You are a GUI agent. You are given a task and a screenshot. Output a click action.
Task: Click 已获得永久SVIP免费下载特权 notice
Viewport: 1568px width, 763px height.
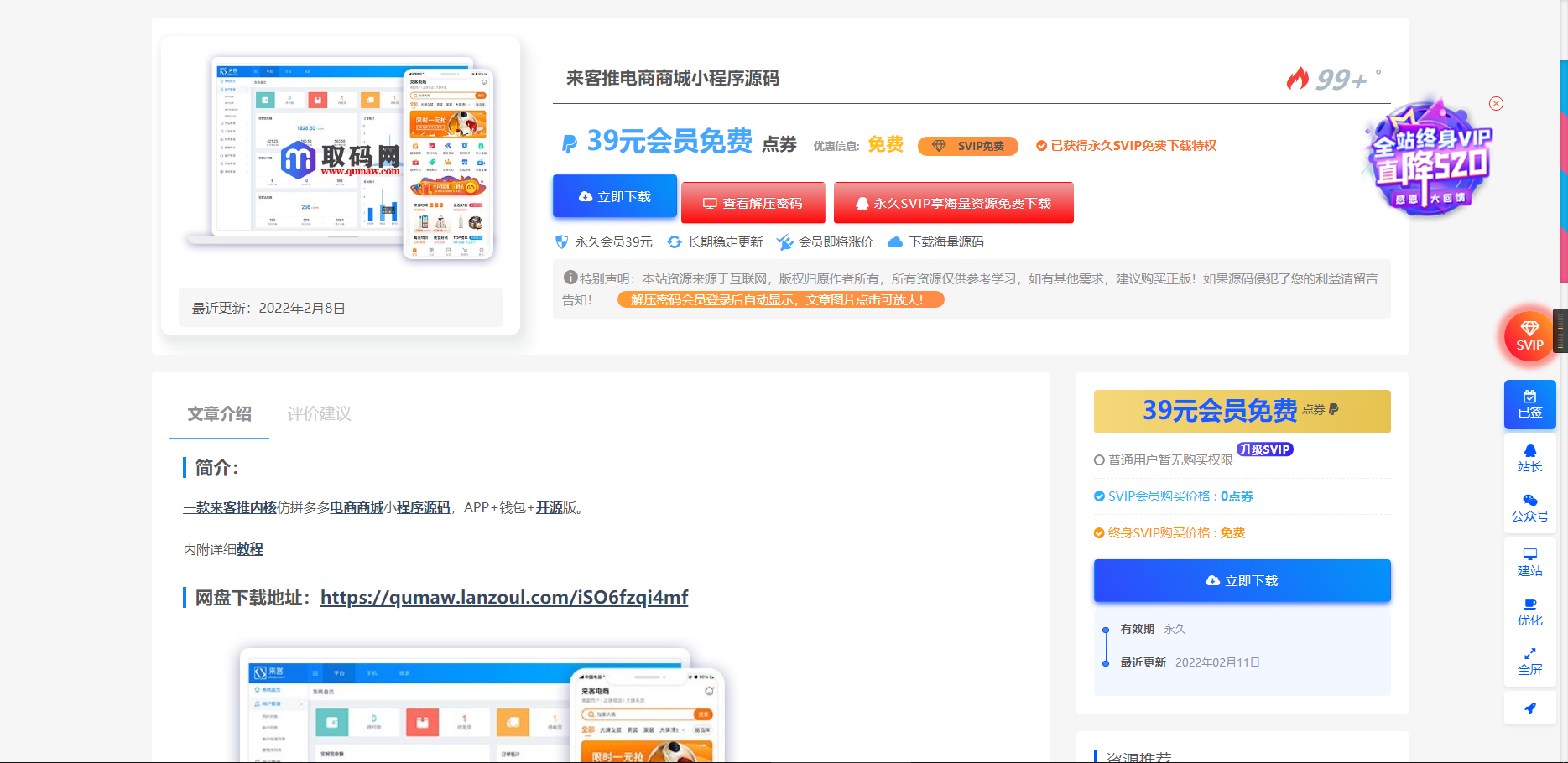1126,146
